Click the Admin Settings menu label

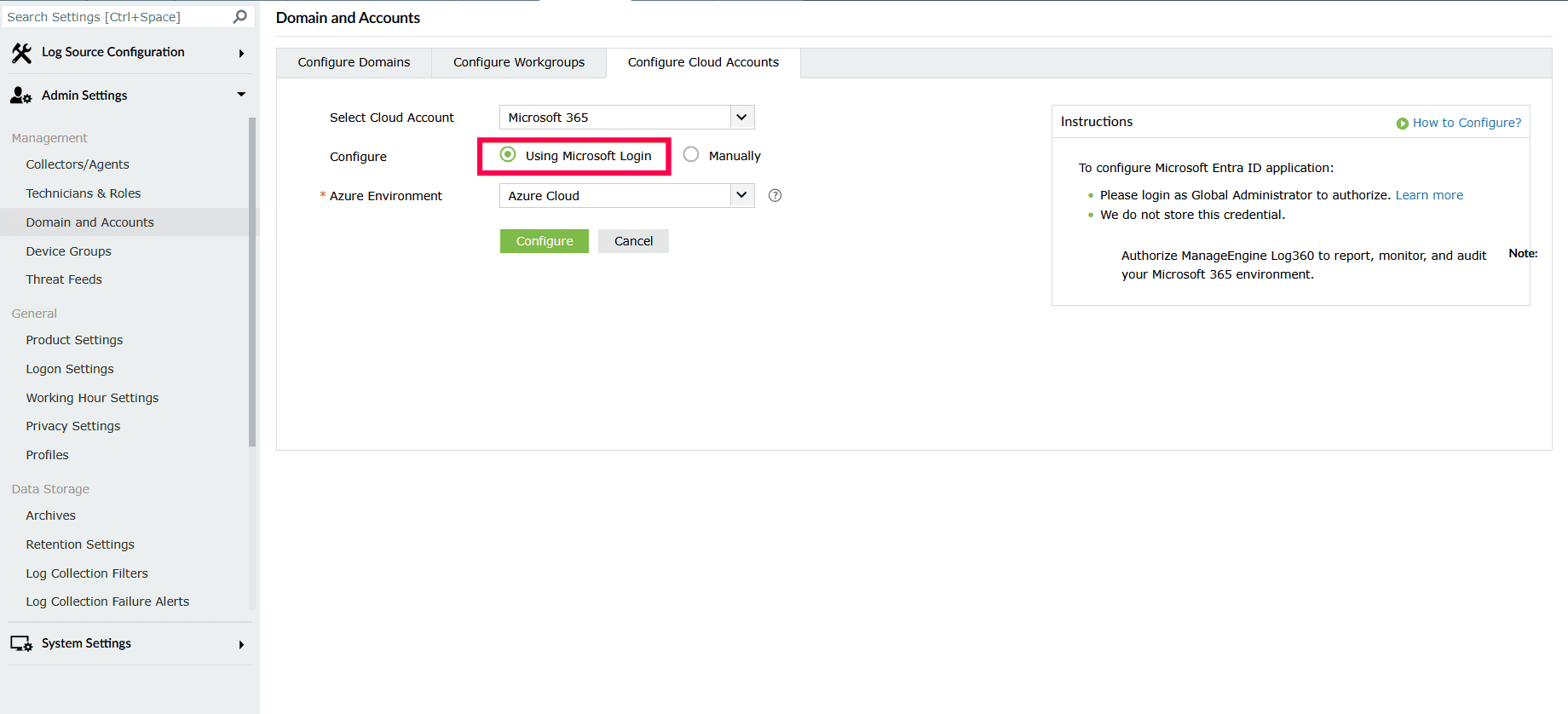(x=84, y=95)
